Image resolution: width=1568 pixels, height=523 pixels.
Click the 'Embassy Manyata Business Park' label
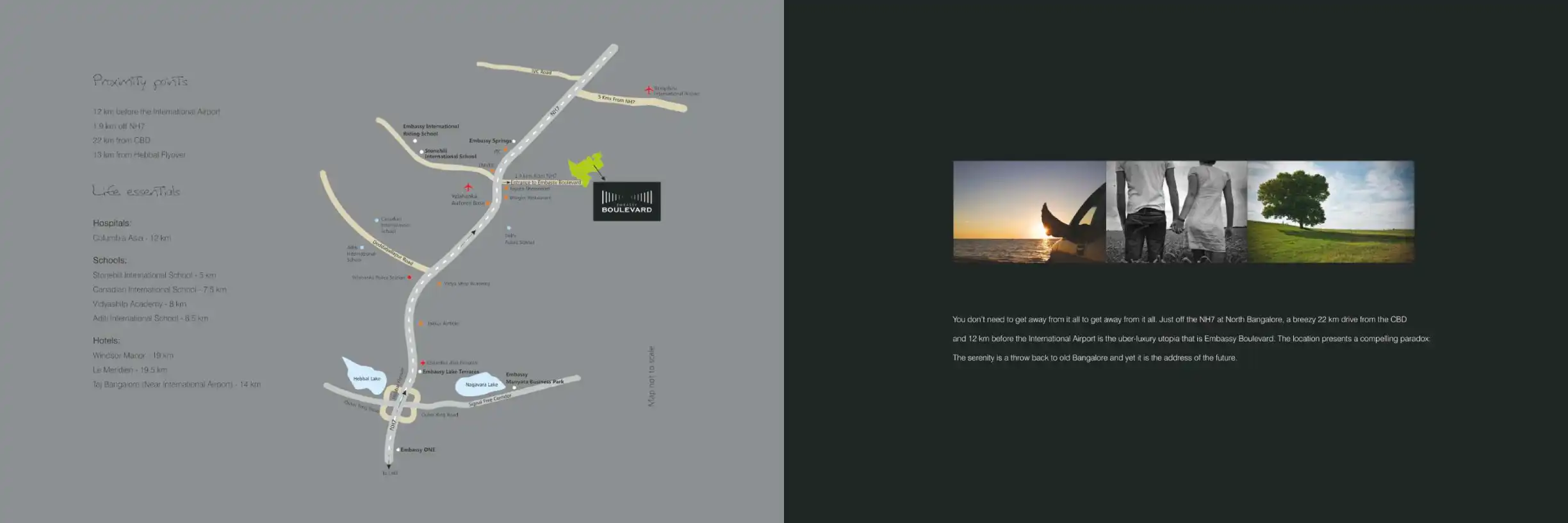click(x=534, y=378)
